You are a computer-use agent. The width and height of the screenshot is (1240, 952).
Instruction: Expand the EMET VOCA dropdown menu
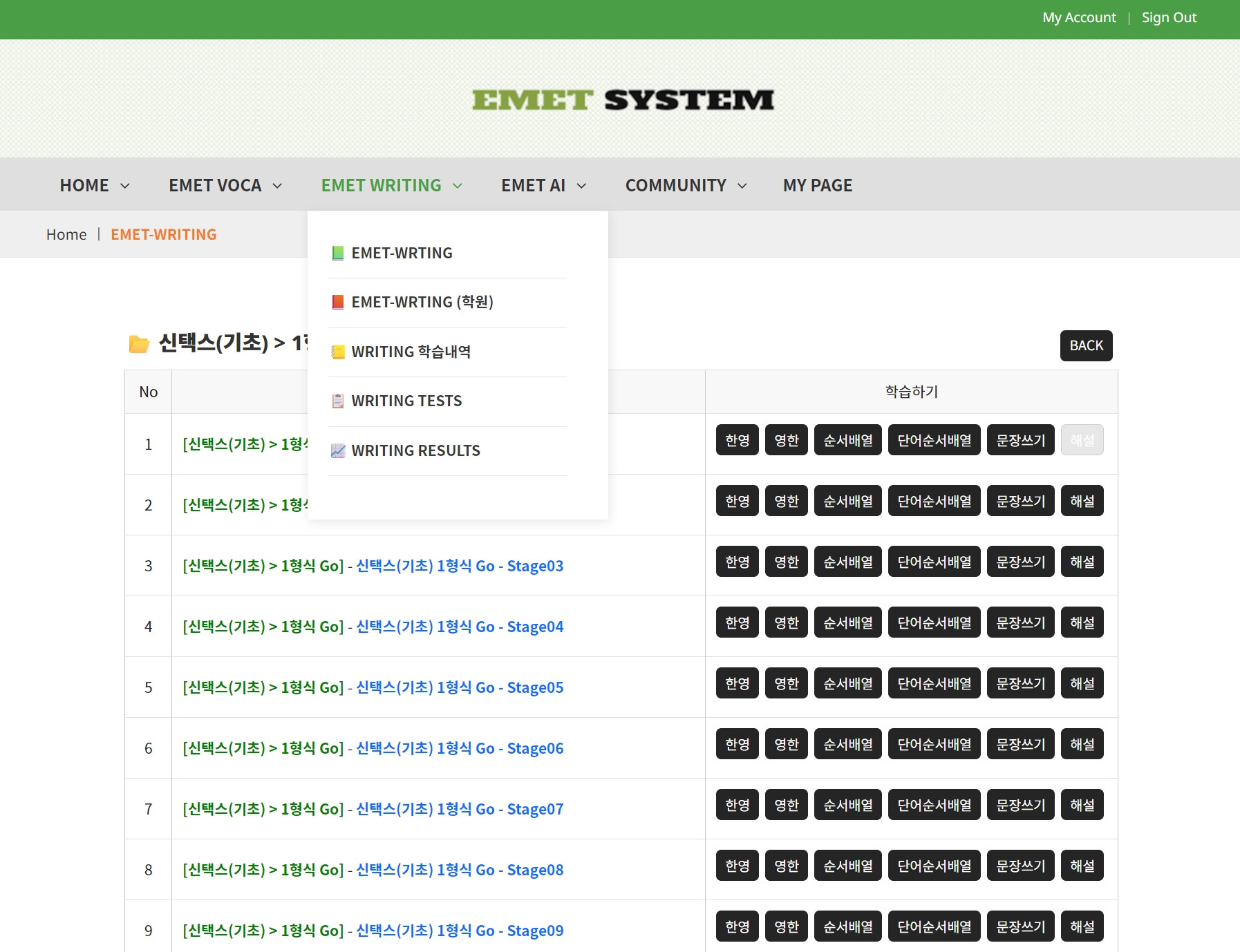[x=225, y=185]
